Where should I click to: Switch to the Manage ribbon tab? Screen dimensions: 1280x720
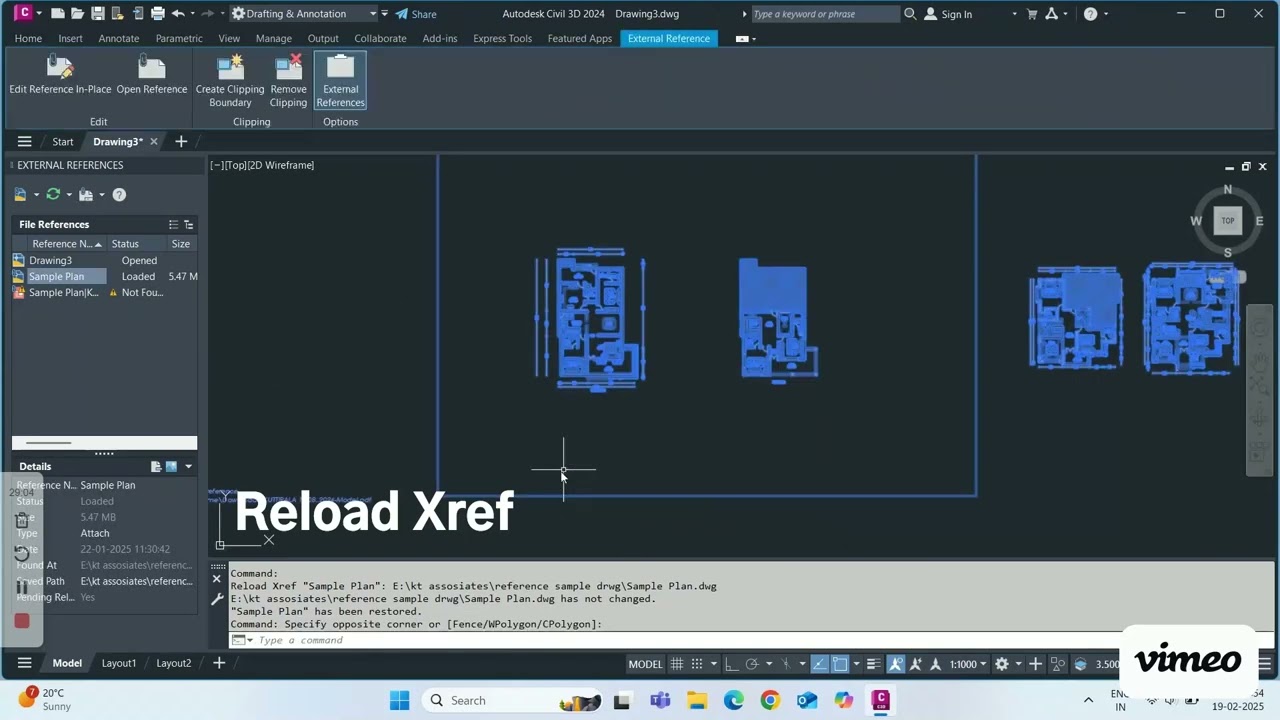273,38
